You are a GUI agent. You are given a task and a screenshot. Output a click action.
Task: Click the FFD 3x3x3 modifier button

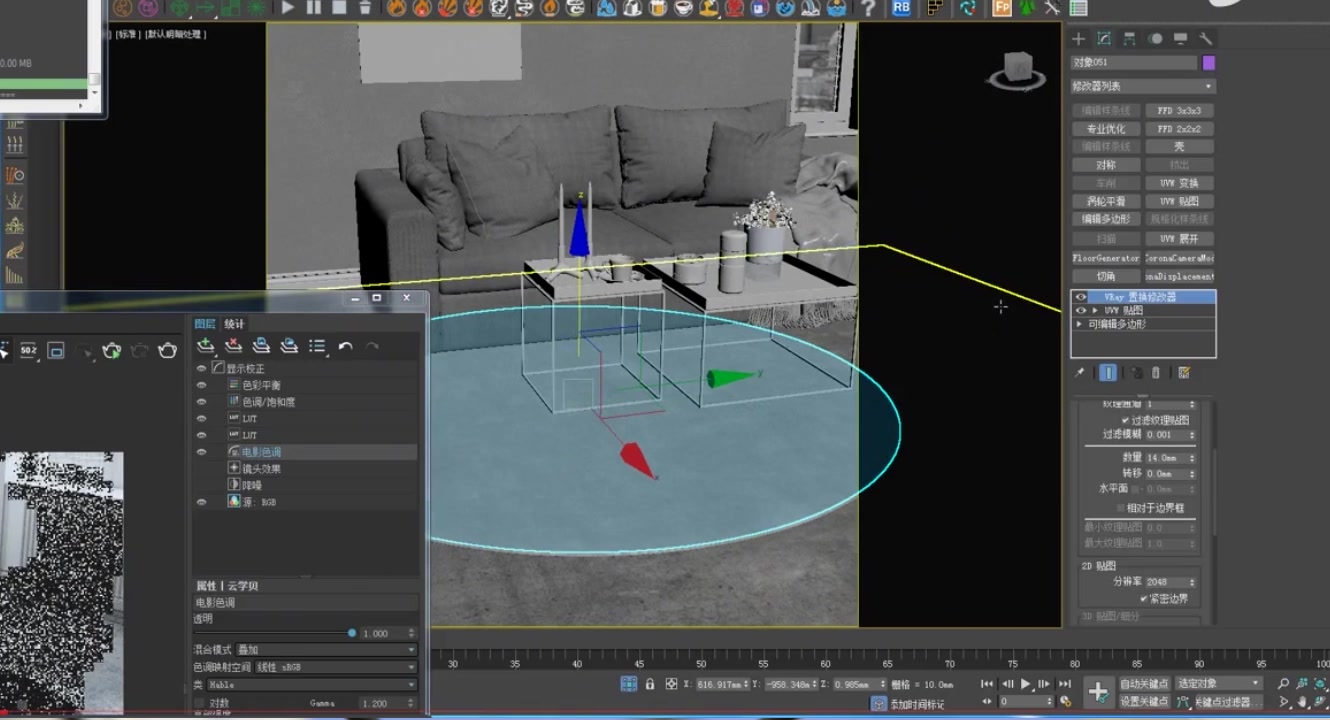pos(1179,111)
